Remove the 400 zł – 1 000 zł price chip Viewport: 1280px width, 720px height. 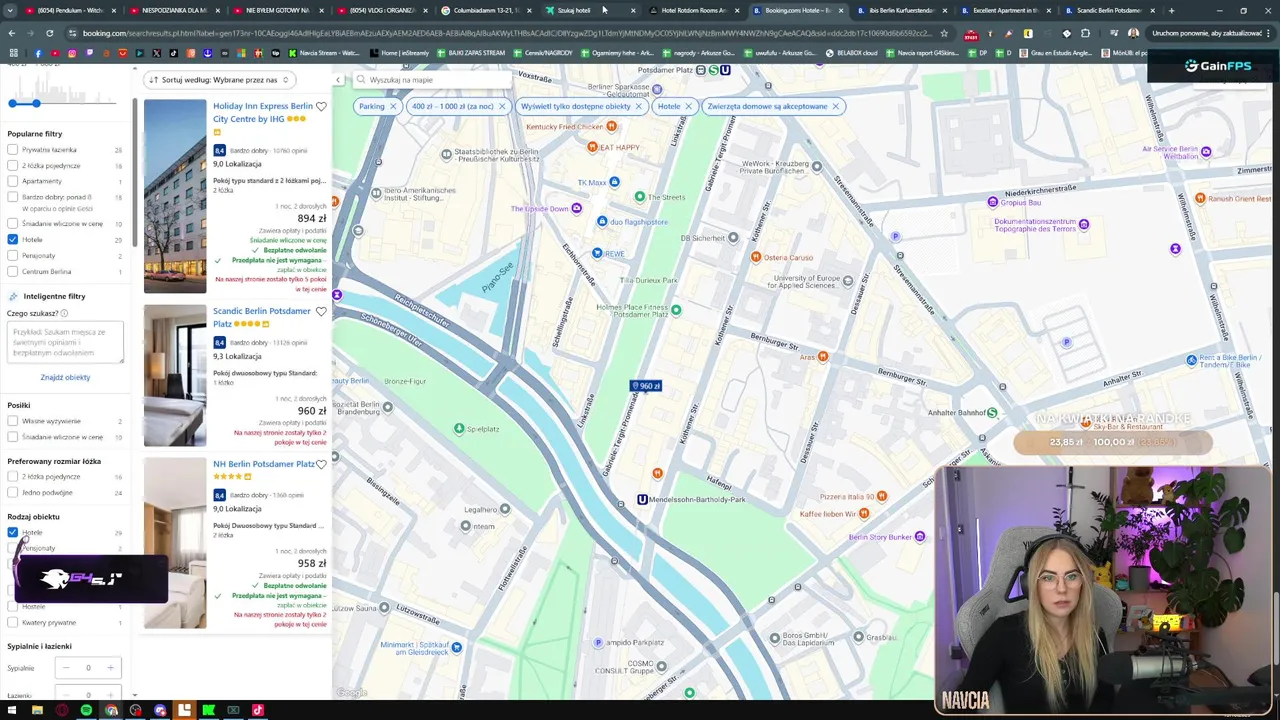click(502, 106)
